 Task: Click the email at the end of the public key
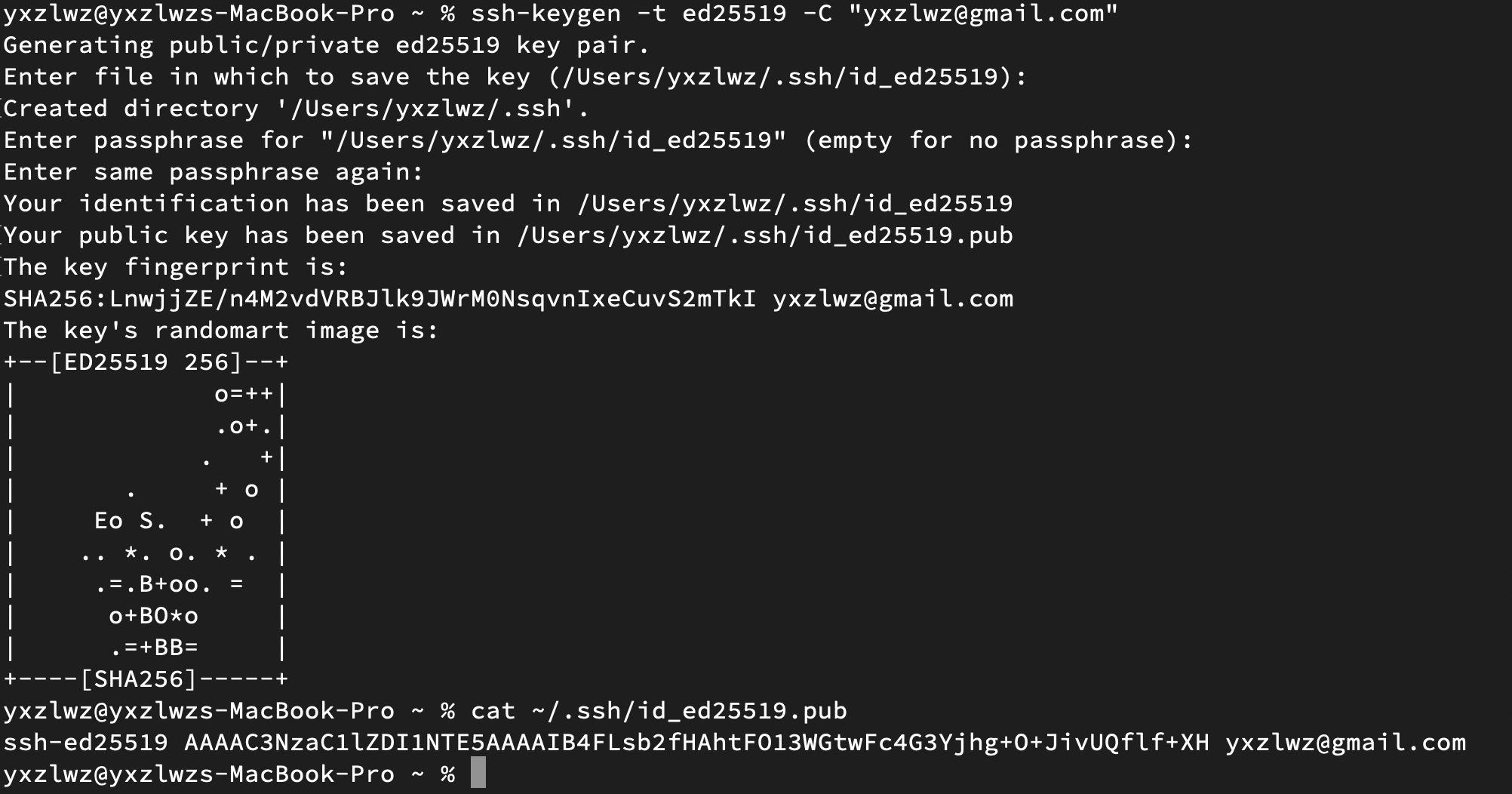click(x=1345, y=743)
